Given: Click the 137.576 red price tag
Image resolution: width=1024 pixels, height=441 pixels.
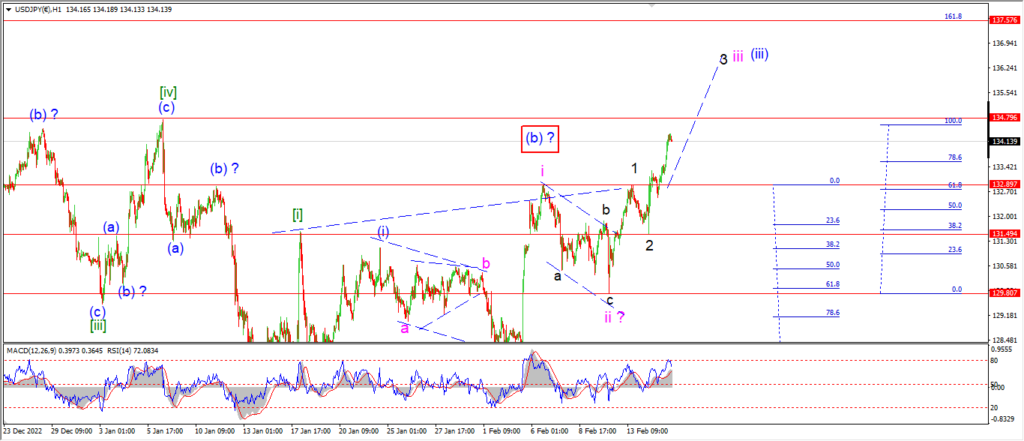Looking at the screenshot, I should pos(1005,20).
